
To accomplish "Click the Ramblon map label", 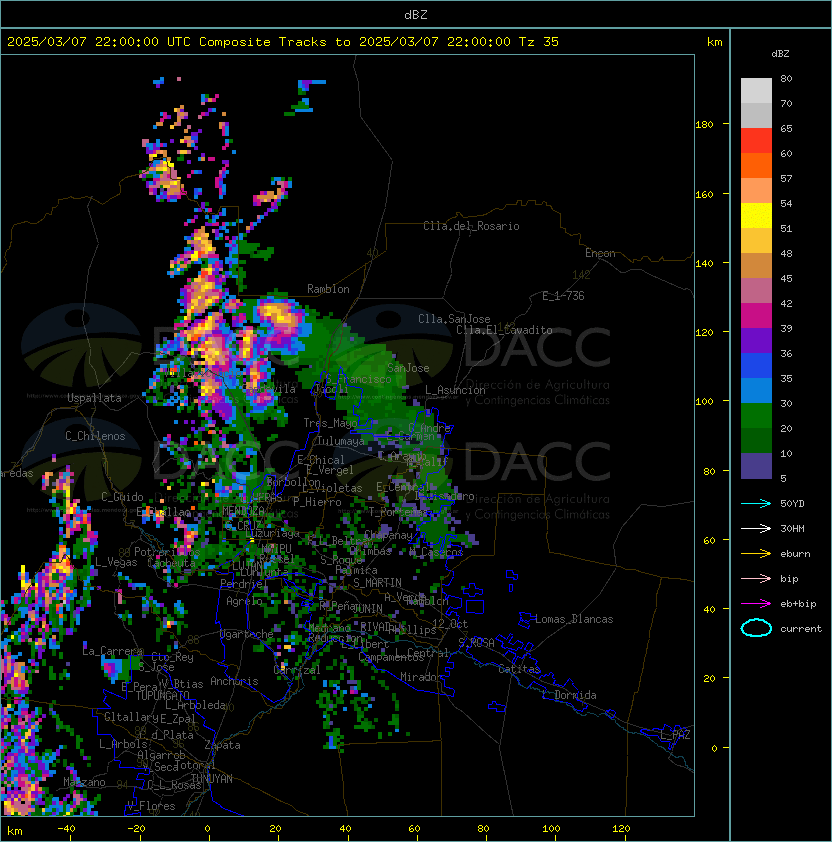I will tap(328, 289).
